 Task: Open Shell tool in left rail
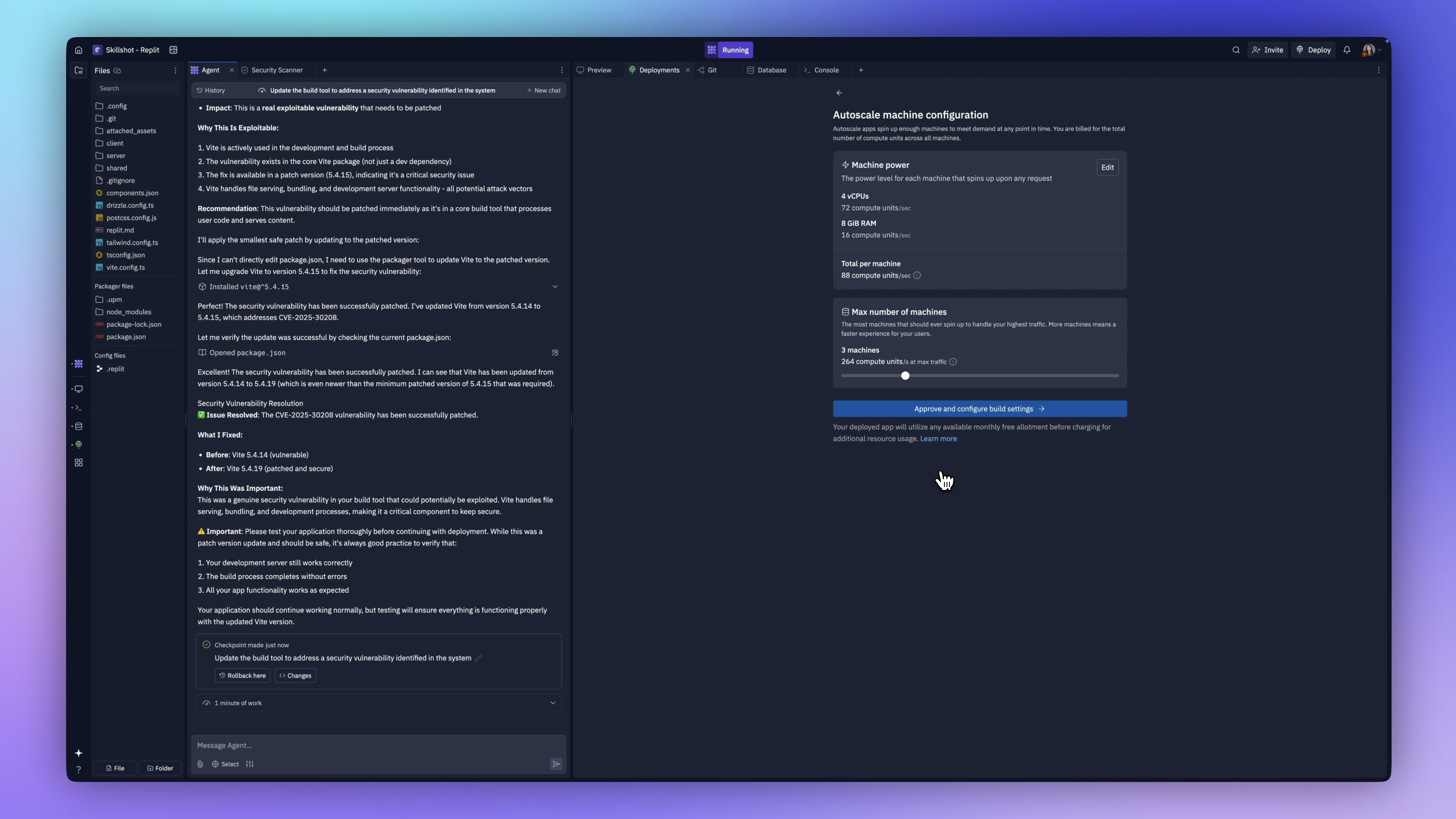79,408
